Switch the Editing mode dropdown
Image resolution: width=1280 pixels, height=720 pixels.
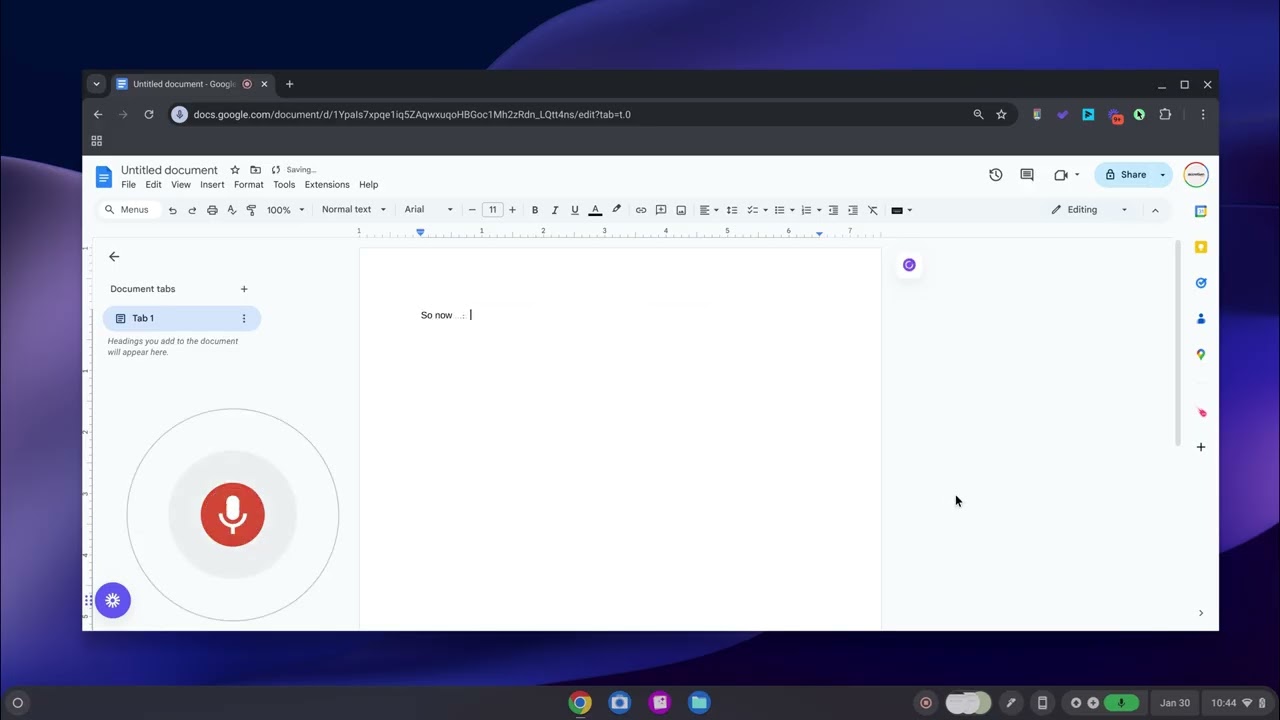point(1090,210)
